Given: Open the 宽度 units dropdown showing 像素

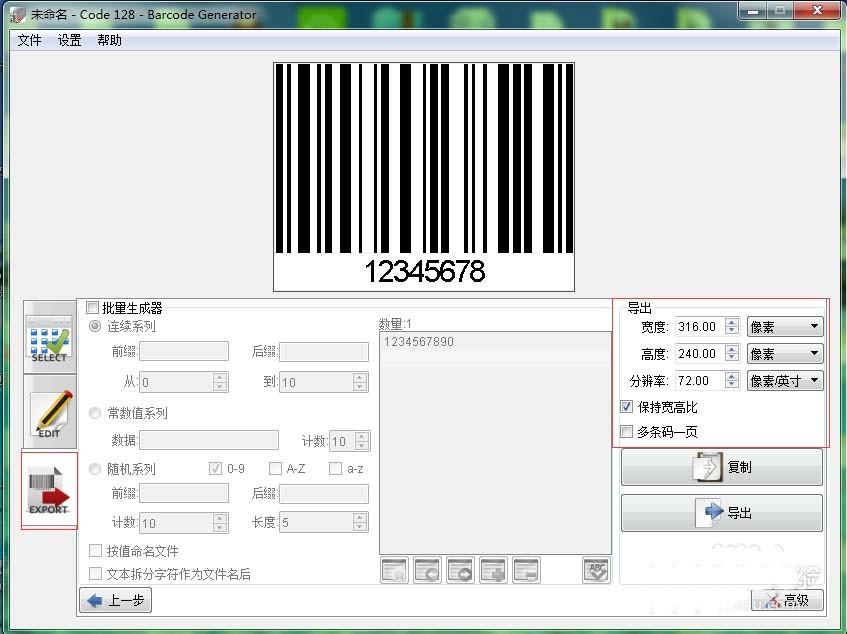Looking at the screenshot, I should tap(785, 325).
